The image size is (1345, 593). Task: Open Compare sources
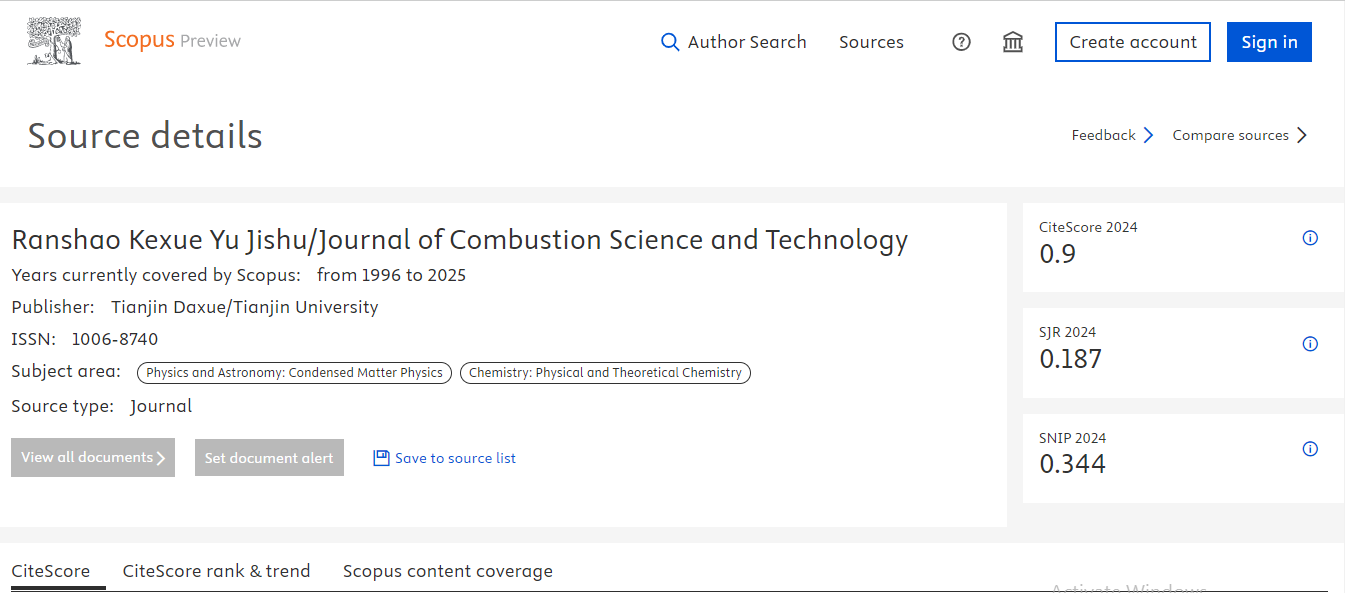1230,135
